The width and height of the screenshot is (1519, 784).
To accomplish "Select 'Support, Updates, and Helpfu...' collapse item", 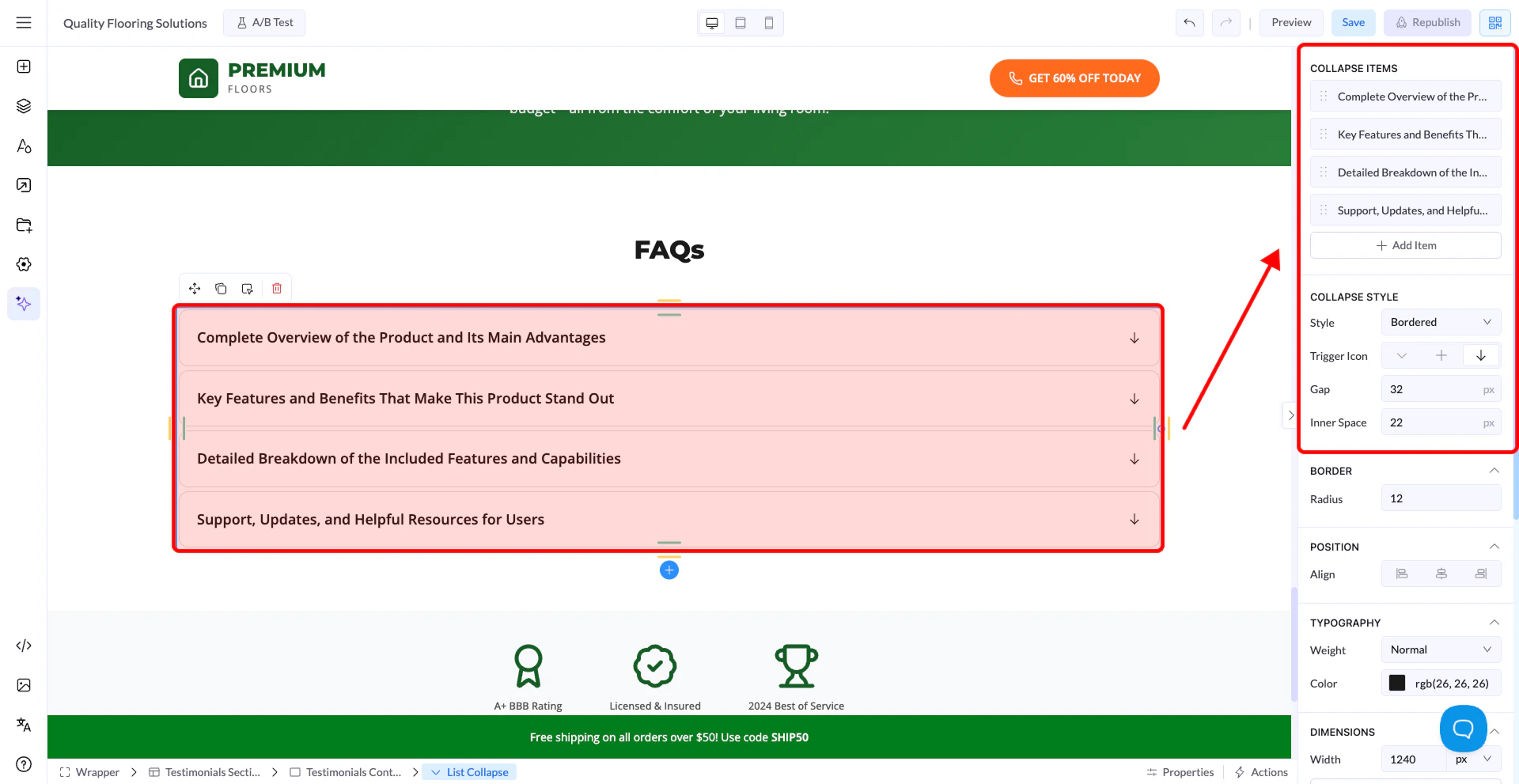I will (x=1405, y=210).
